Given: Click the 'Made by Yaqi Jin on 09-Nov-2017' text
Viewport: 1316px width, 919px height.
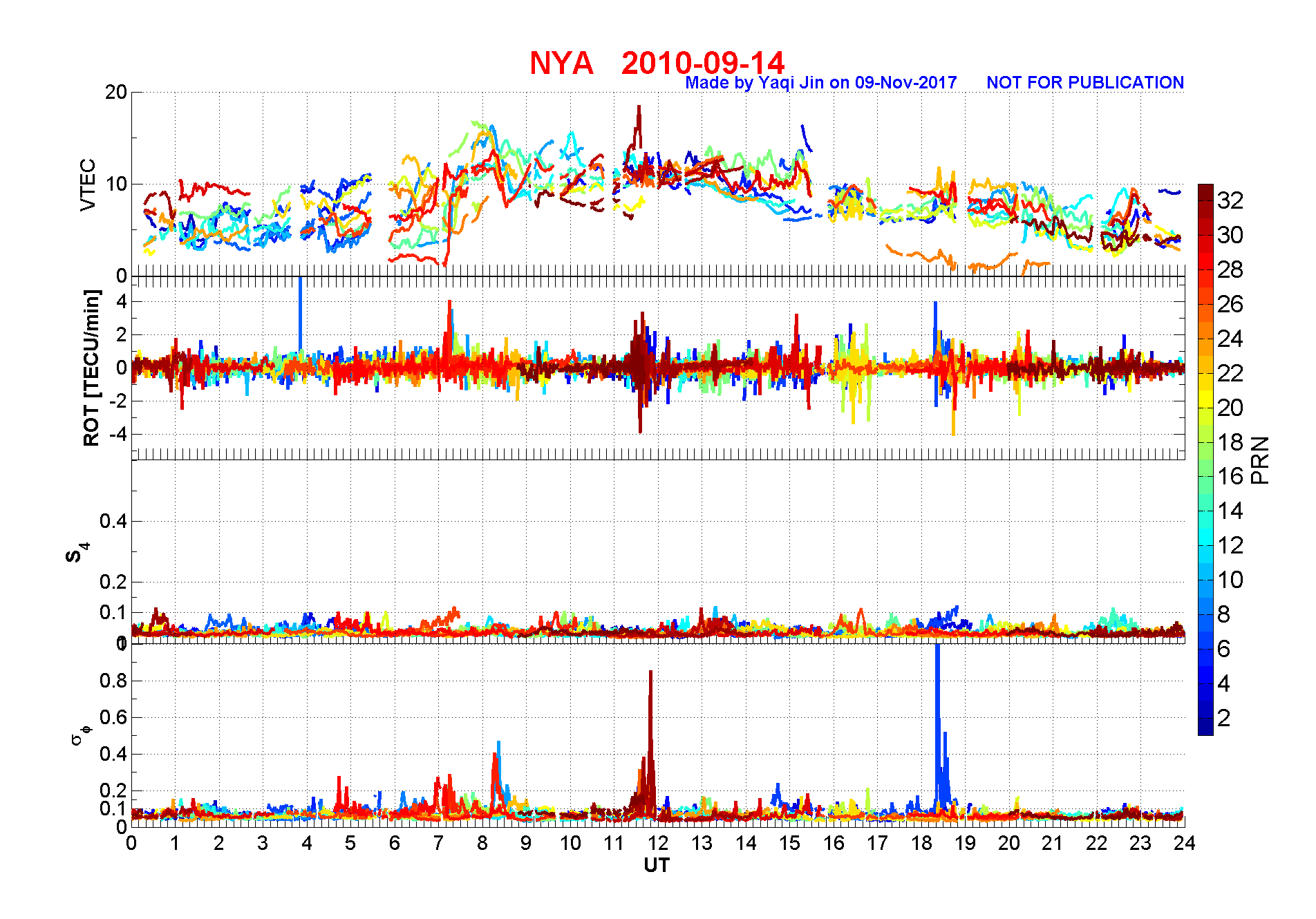Looking at the screenshot, I should click(x=820, y=83).
